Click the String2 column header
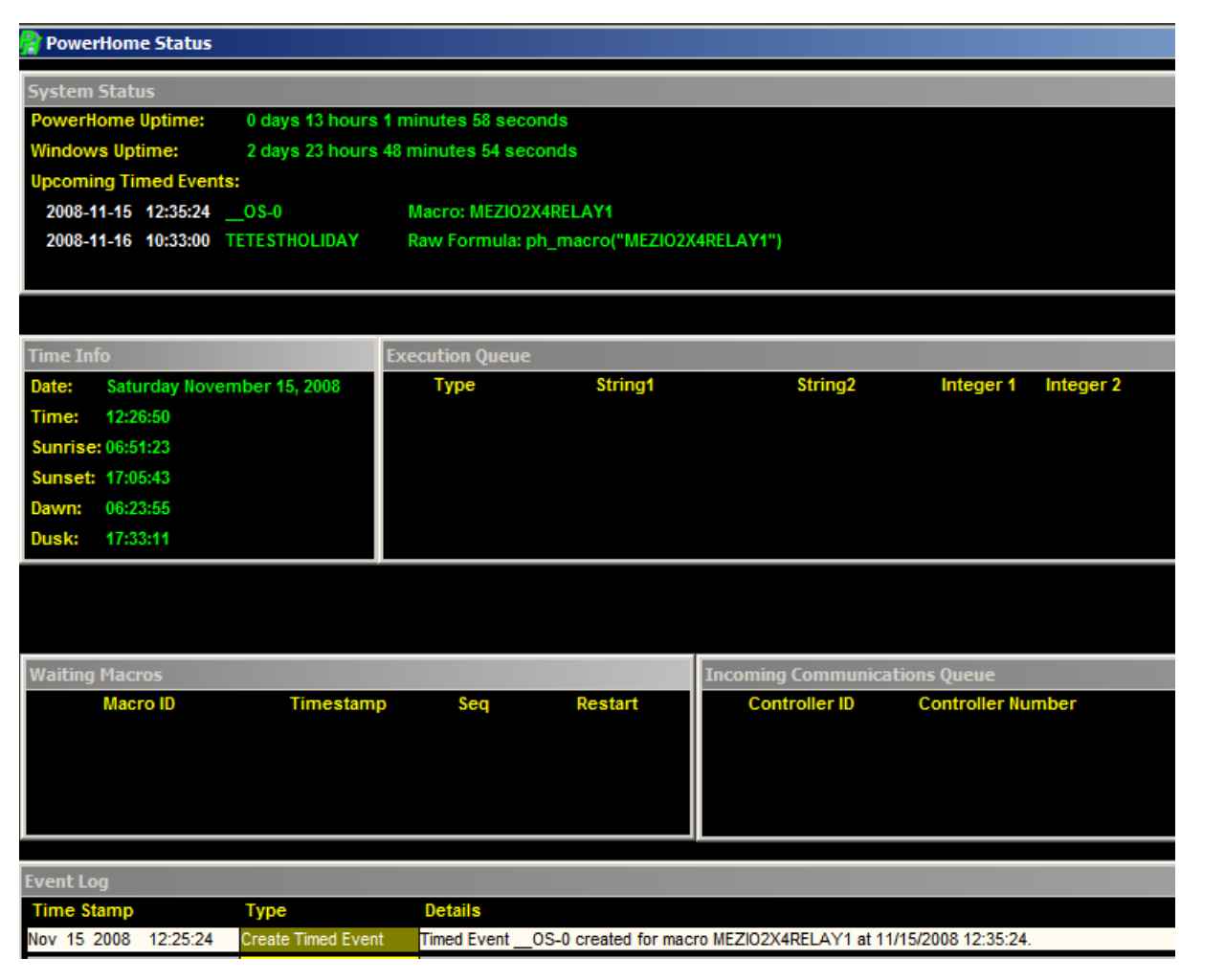1225x980 pixels. [x=826, y=385]
